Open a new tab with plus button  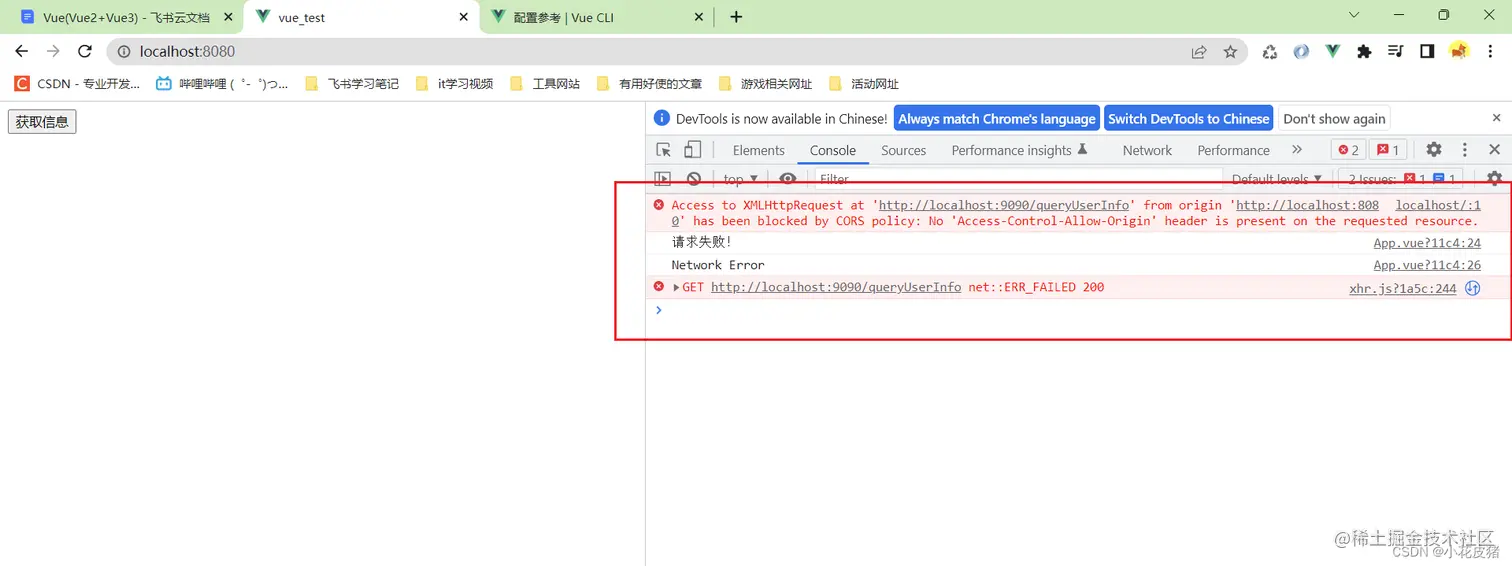736,17
